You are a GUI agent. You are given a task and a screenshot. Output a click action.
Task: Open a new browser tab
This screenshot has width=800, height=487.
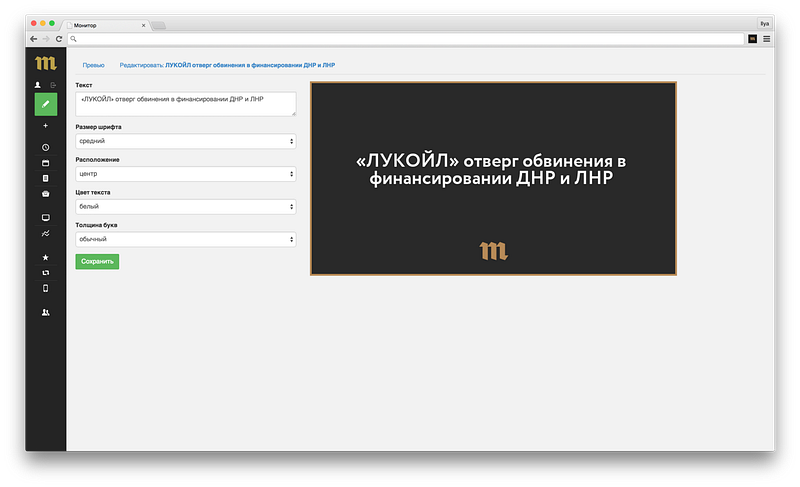pos(159,25)
